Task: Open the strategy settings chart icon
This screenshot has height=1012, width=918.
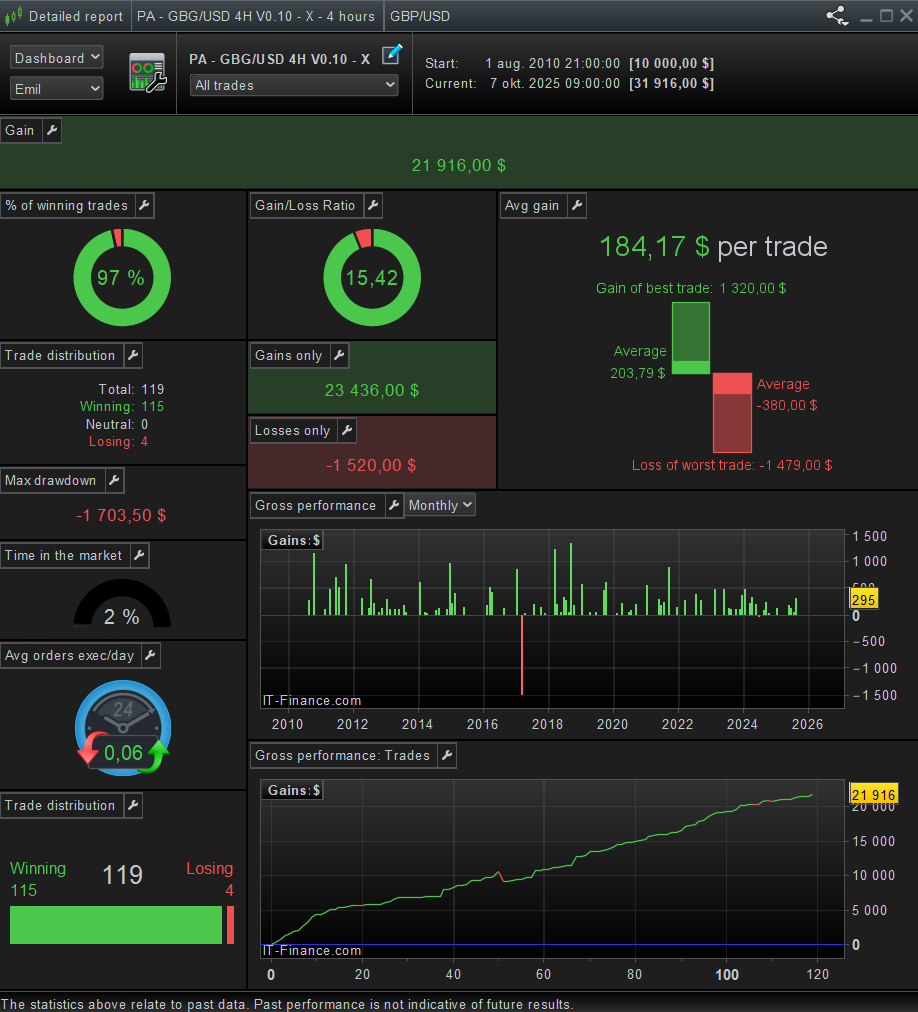Action: click(x=147, y=73)
